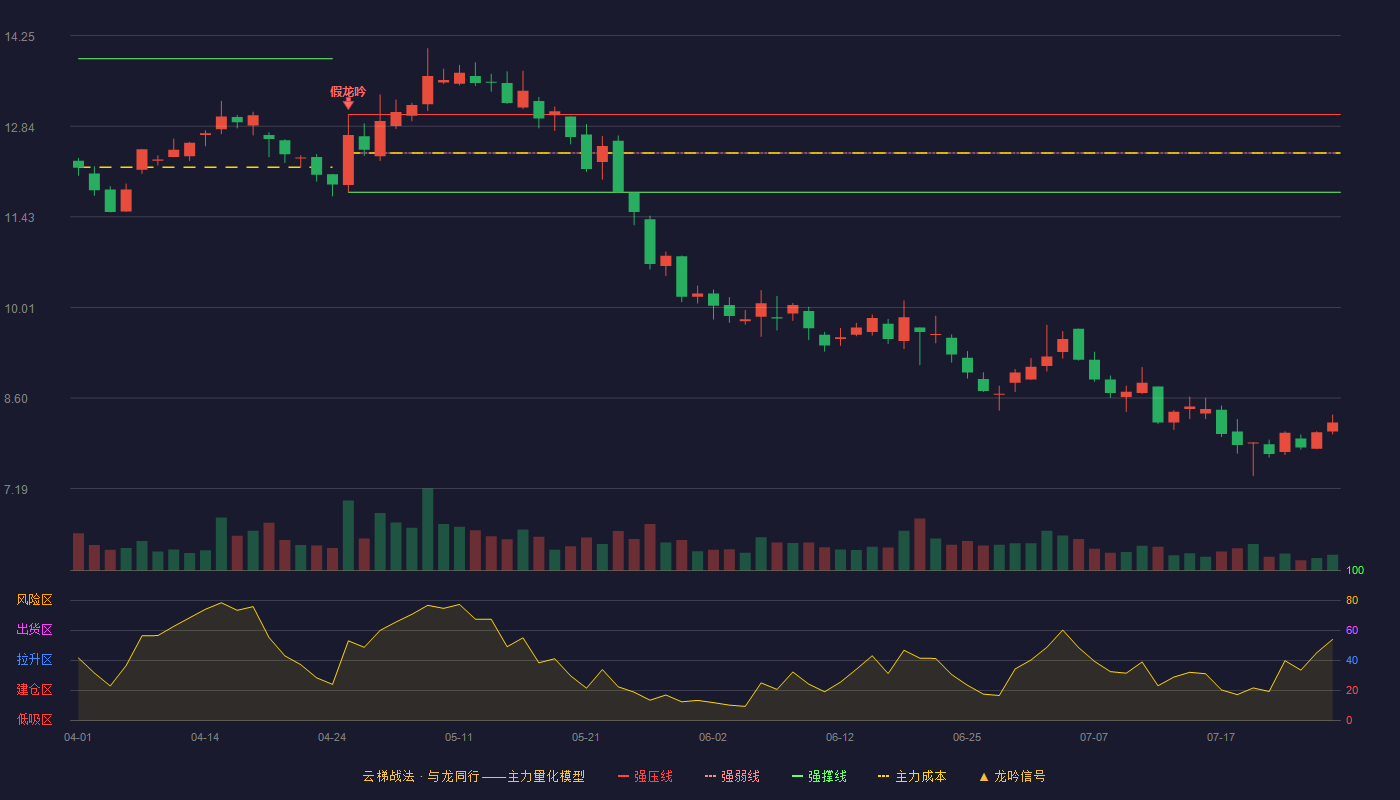This screenshot has height=800, width=1400.
Task: Click the 04-14 date label
Action: pos(205,737)
